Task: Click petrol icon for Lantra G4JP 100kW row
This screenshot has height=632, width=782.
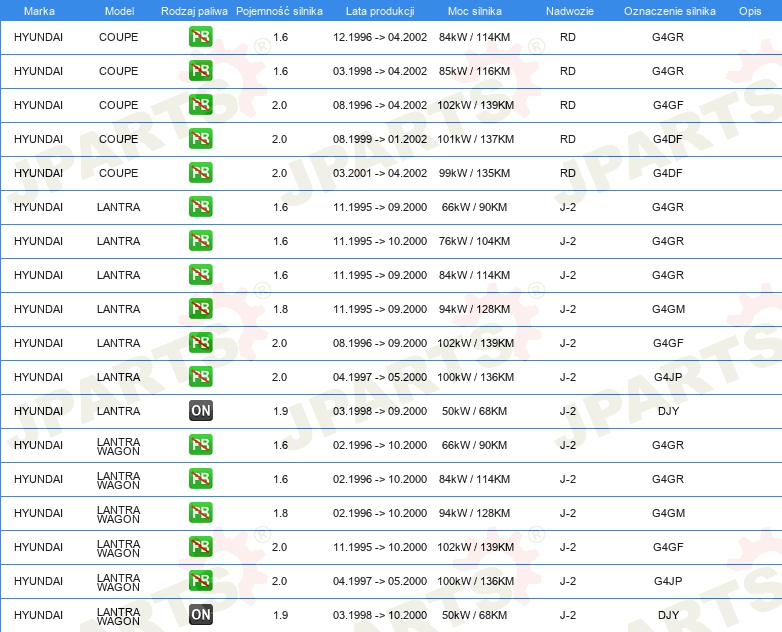Action: [200, 377]
